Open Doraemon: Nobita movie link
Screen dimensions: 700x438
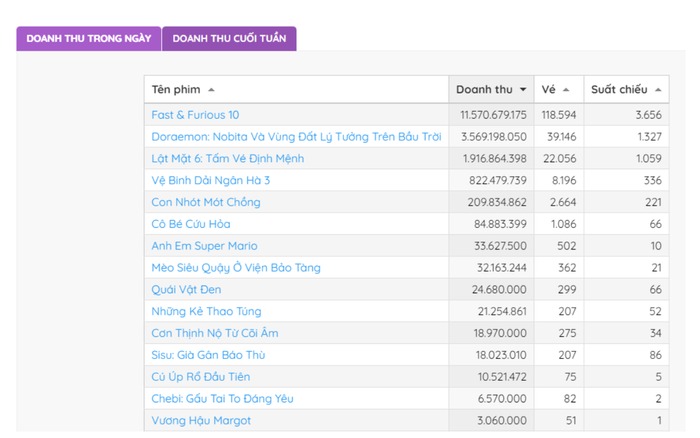(296, 137)
